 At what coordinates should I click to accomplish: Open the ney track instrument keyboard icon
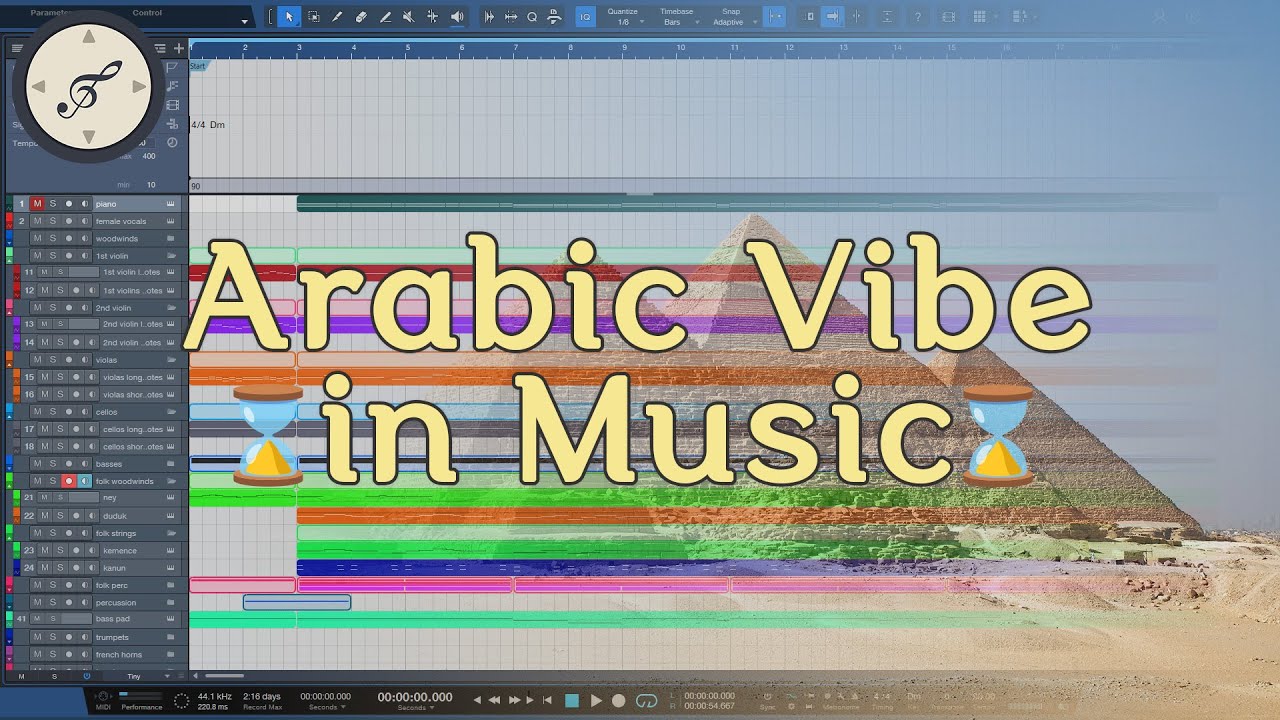tap(171, 498)
